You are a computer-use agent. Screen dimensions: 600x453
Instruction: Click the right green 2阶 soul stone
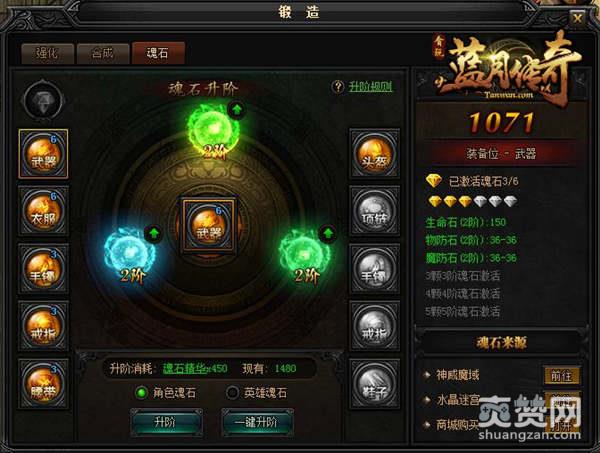click(305, 253)
